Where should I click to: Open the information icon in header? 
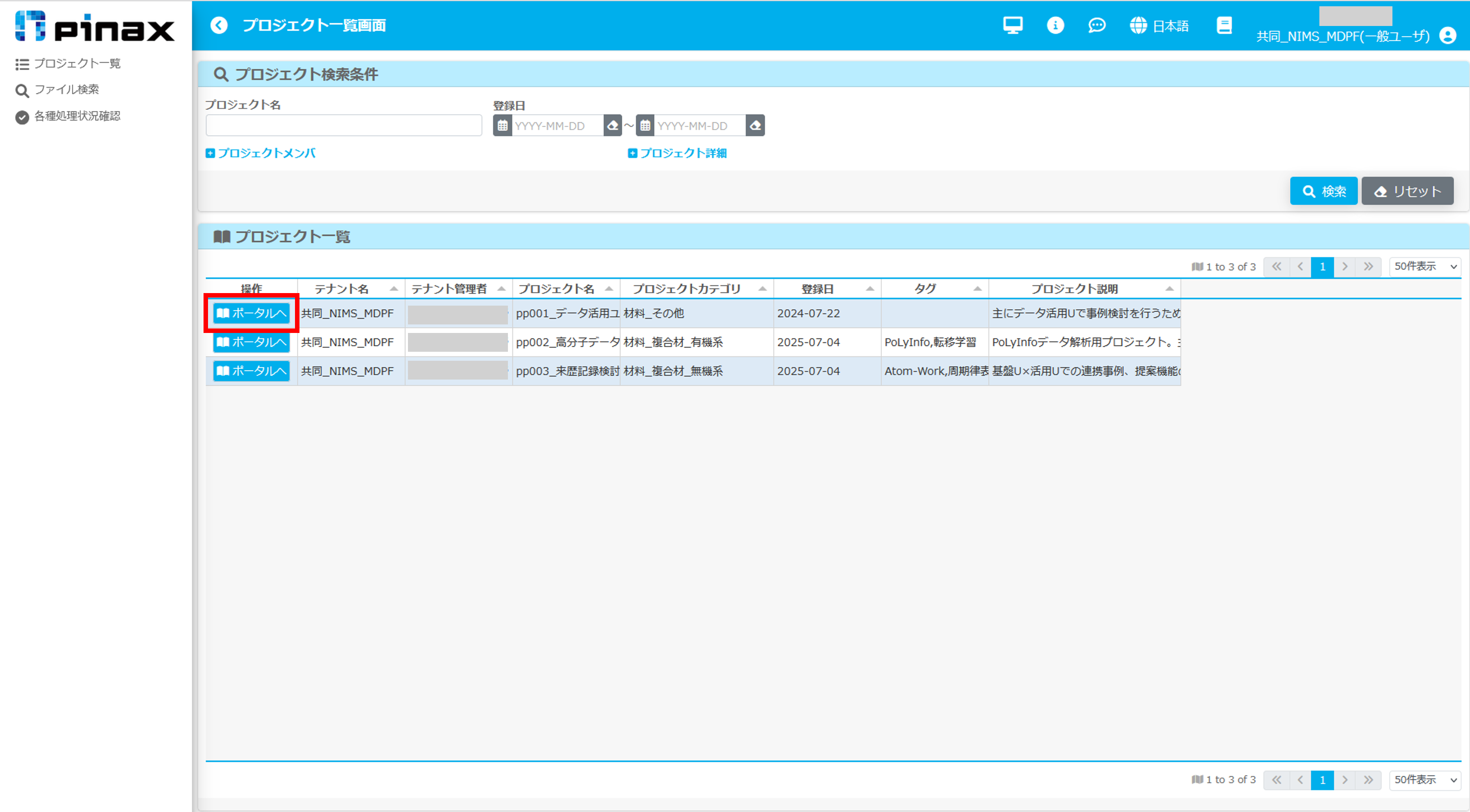point(1054,25)
